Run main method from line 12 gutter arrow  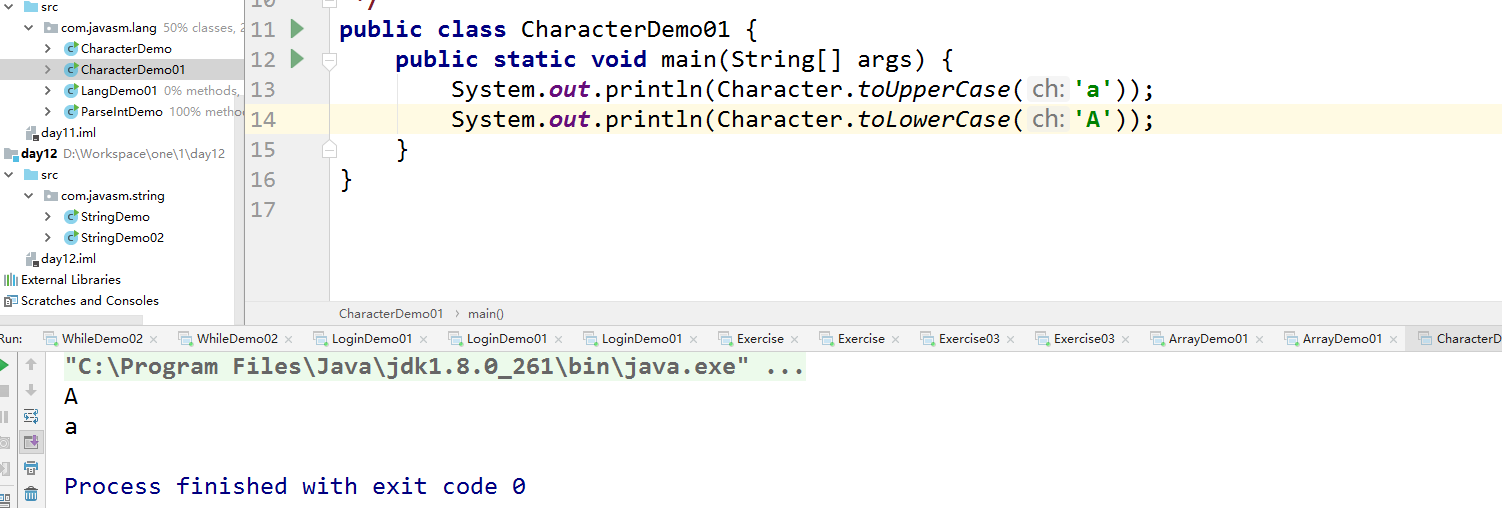click(x=297, y=59)
